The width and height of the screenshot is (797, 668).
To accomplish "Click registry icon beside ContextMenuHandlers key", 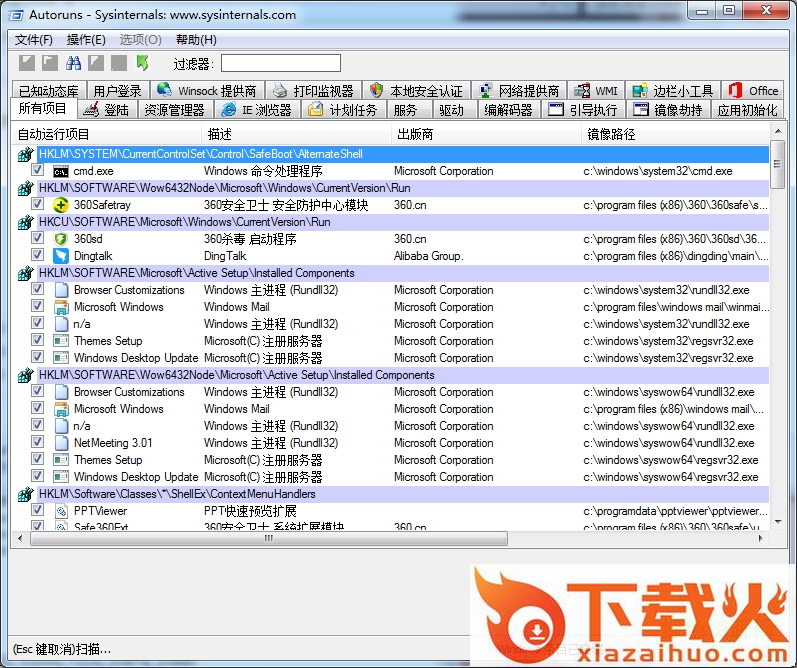I will (x=25, y=494).
